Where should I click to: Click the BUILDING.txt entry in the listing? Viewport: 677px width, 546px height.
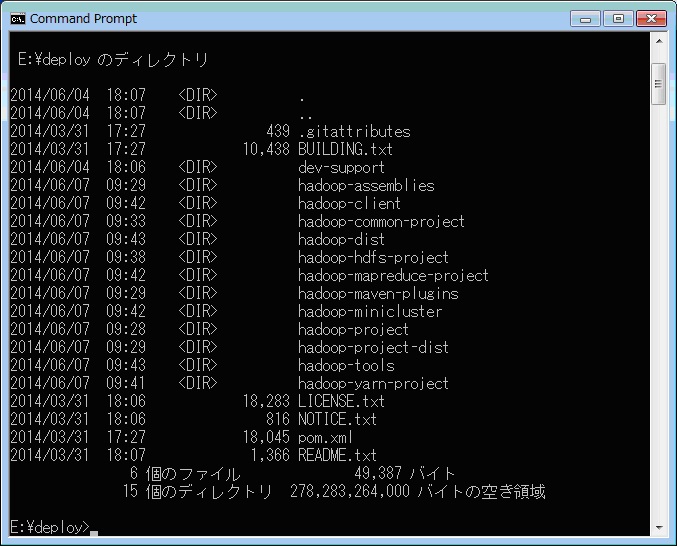345,149
